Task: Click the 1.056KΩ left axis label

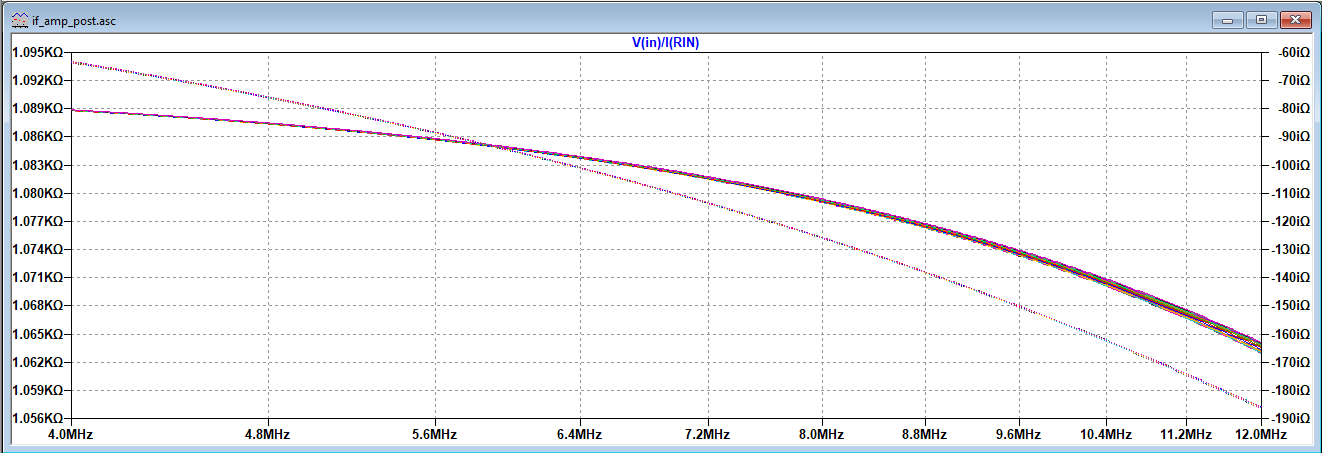Action: (x=37, y=418)
